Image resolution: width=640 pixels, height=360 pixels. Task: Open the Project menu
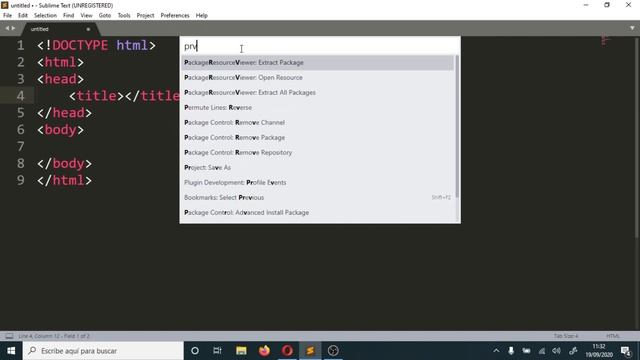145,16
